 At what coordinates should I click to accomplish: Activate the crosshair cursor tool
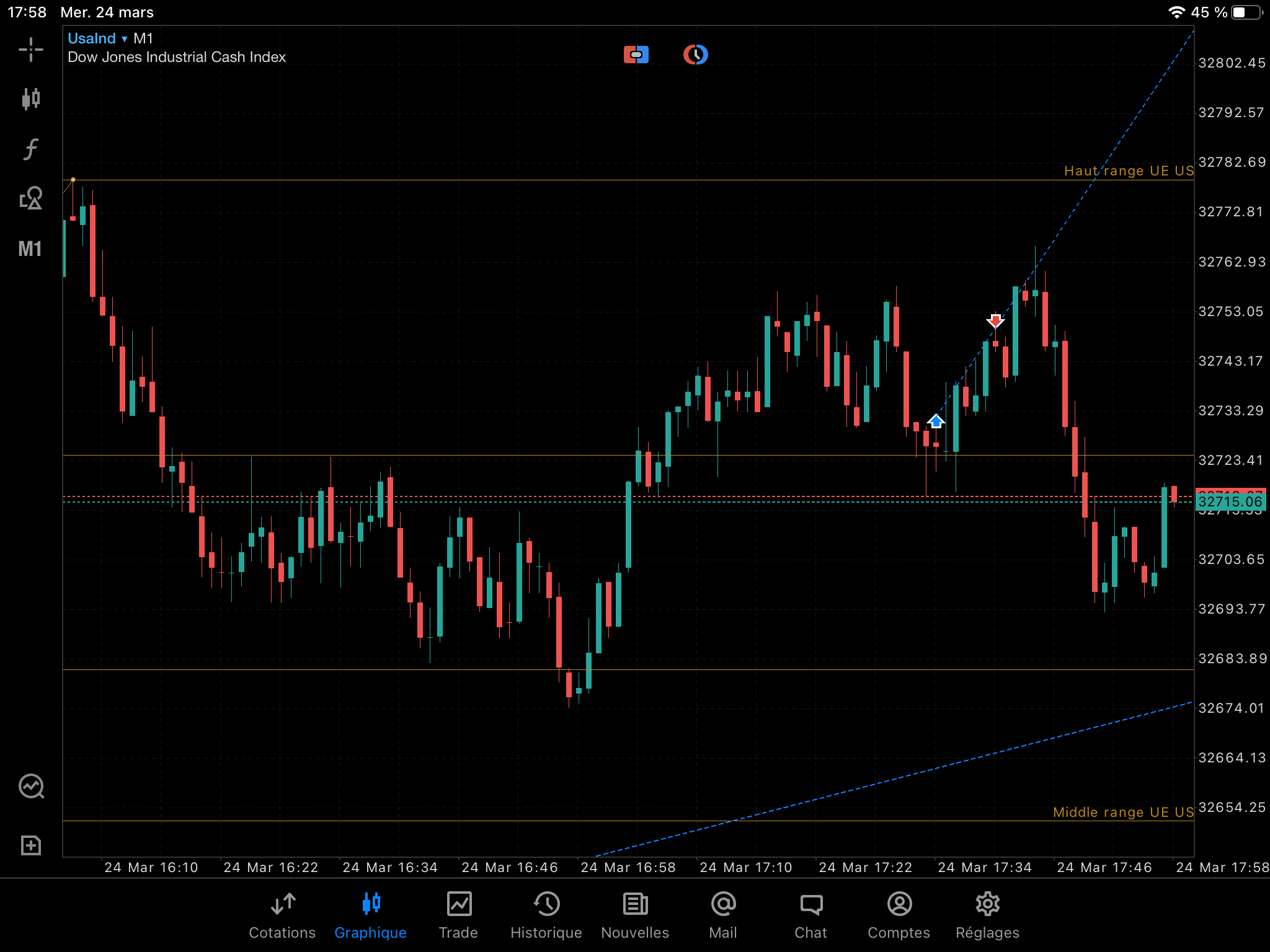pos(30,50)
